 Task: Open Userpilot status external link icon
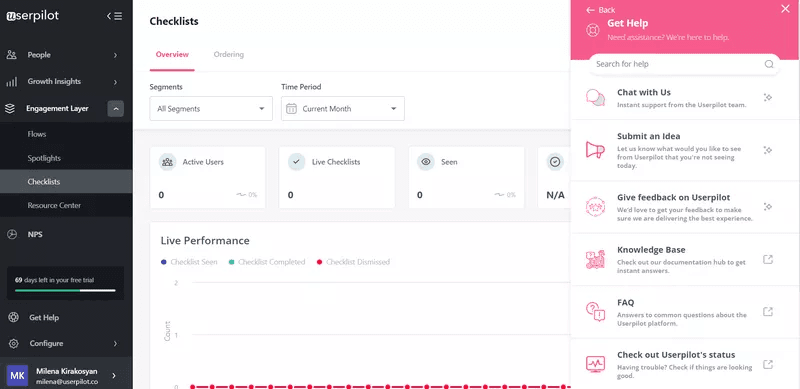[x=768, y=364]
